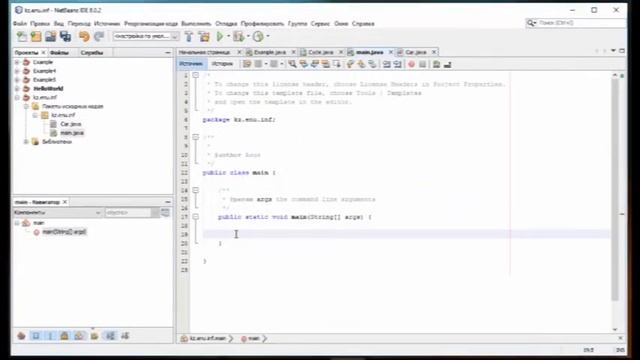
Task: Collapse the kz.enu.inf project node
Action: pos(17,98)
